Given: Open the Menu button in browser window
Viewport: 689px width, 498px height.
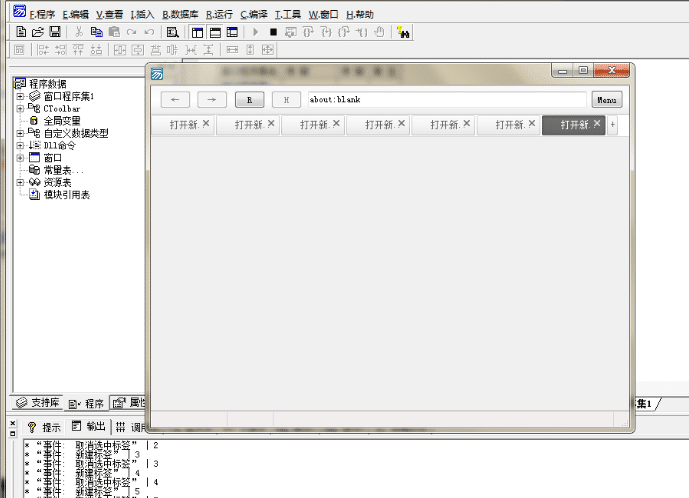Looking at the screenshot, I should (606, 99).
